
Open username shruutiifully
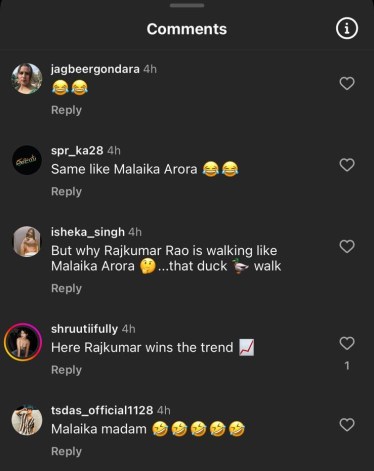[84, 329]
